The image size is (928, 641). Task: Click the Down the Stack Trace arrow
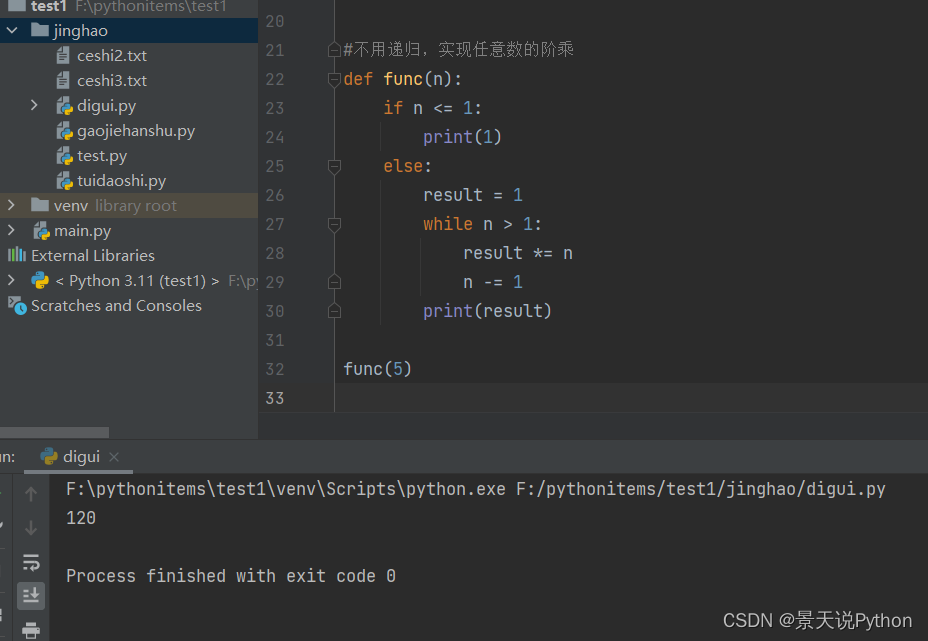click(31, 527)
